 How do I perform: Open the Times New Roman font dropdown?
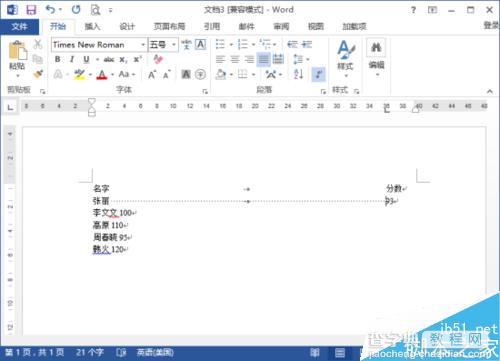pyautogui.click(x=143, y=45)
